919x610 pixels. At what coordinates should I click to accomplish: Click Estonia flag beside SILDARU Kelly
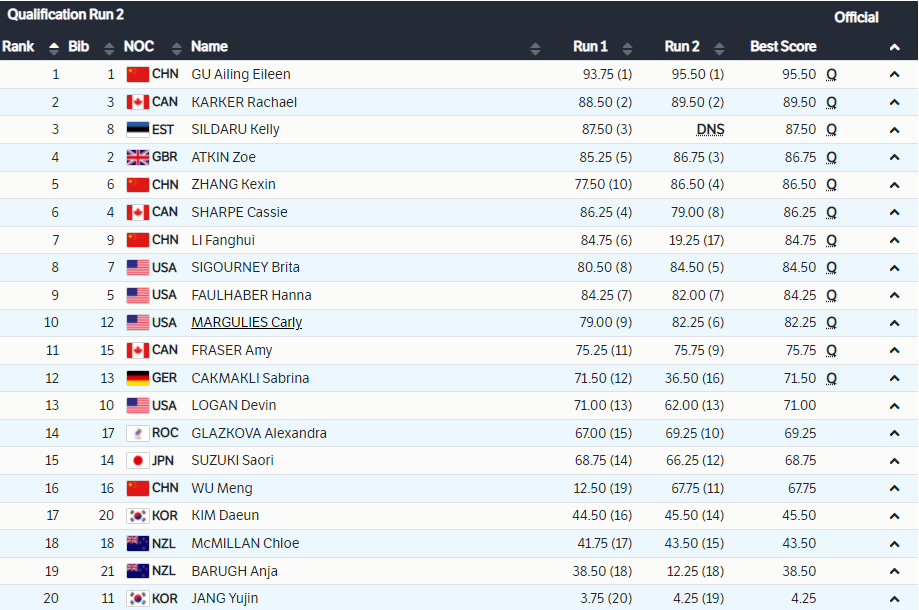[137, 129]
